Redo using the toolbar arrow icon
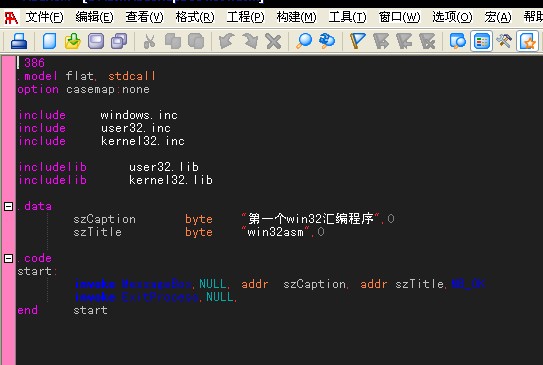The image size is (543, 365). pos(250,41)
